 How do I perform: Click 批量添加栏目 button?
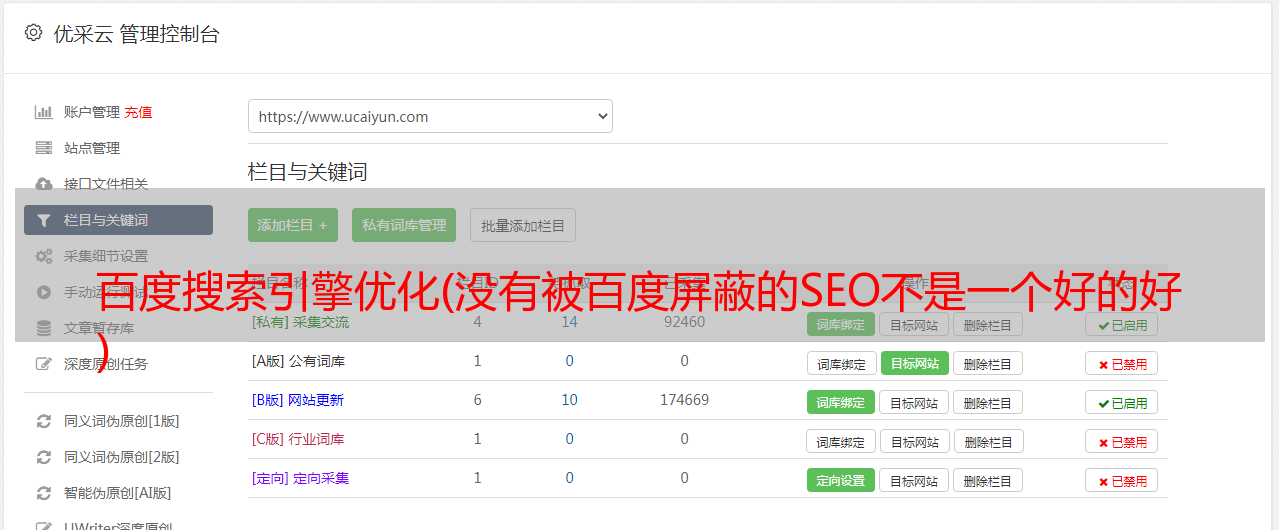pos(523,225)
